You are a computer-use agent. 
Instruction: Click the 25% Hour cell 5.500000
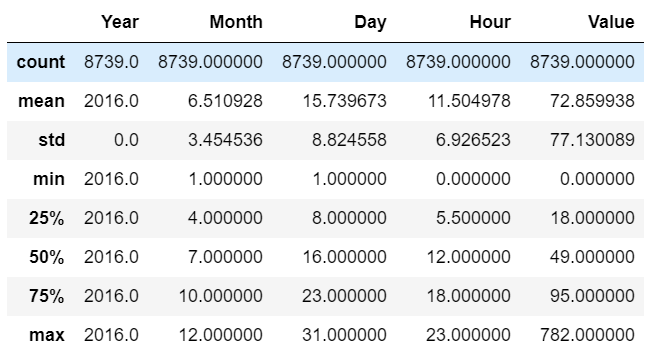(x=474, y=218)
